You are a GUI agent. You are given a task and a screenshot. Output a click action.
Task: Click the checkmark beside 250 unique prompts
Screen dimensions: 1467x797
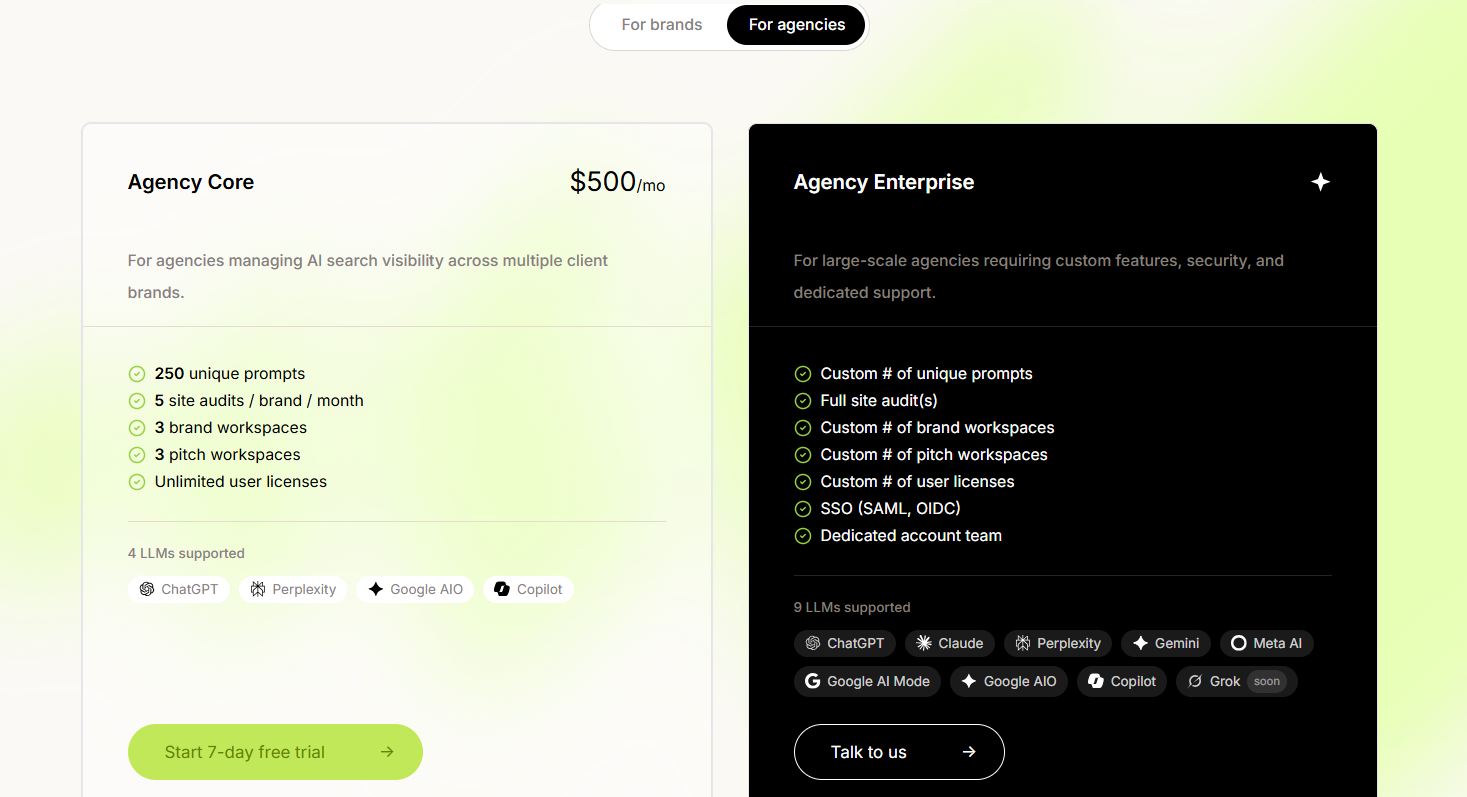(137, 374)
